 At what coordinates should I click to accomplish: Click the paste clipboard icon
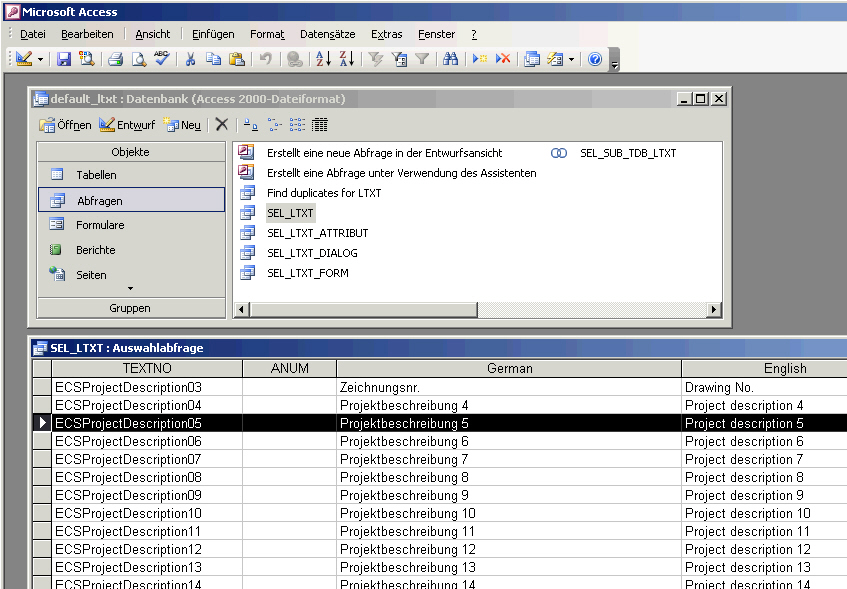coord(237,58)
